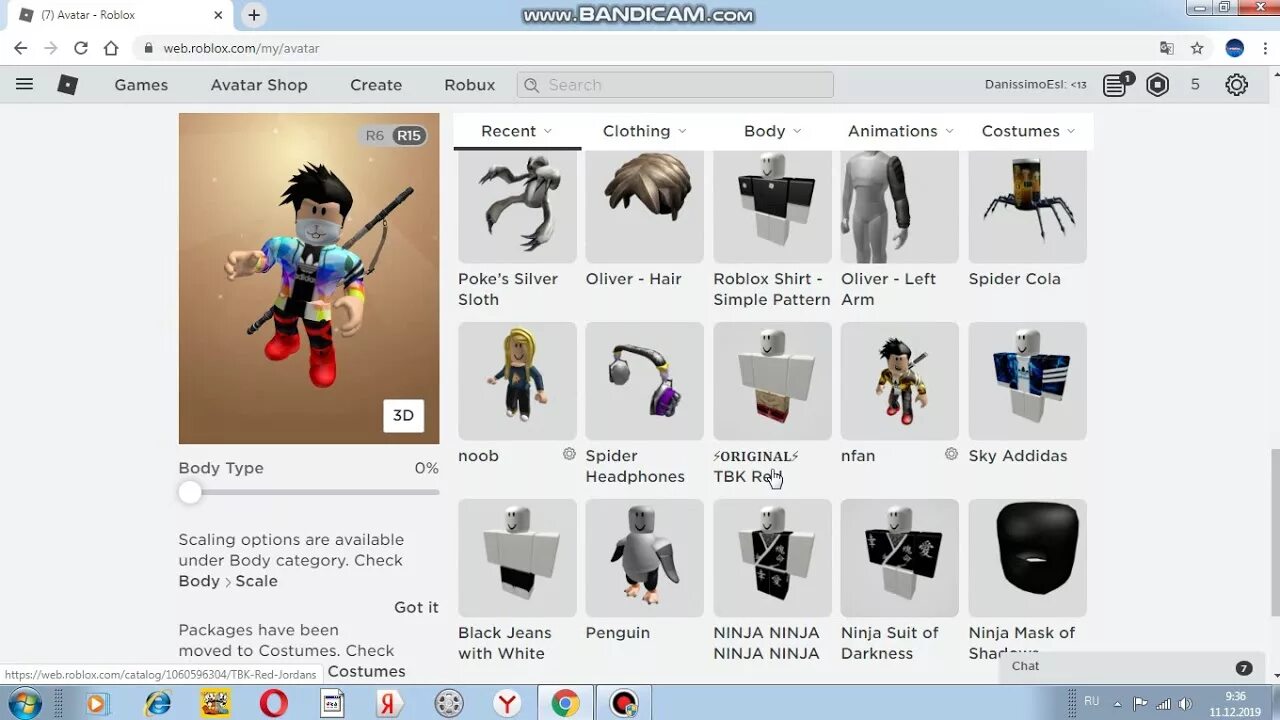The height and width of the screenshot is (720, 1280).
Task: Select Oliver - Left Arm thumbnail
Action: tap(900, 206)
